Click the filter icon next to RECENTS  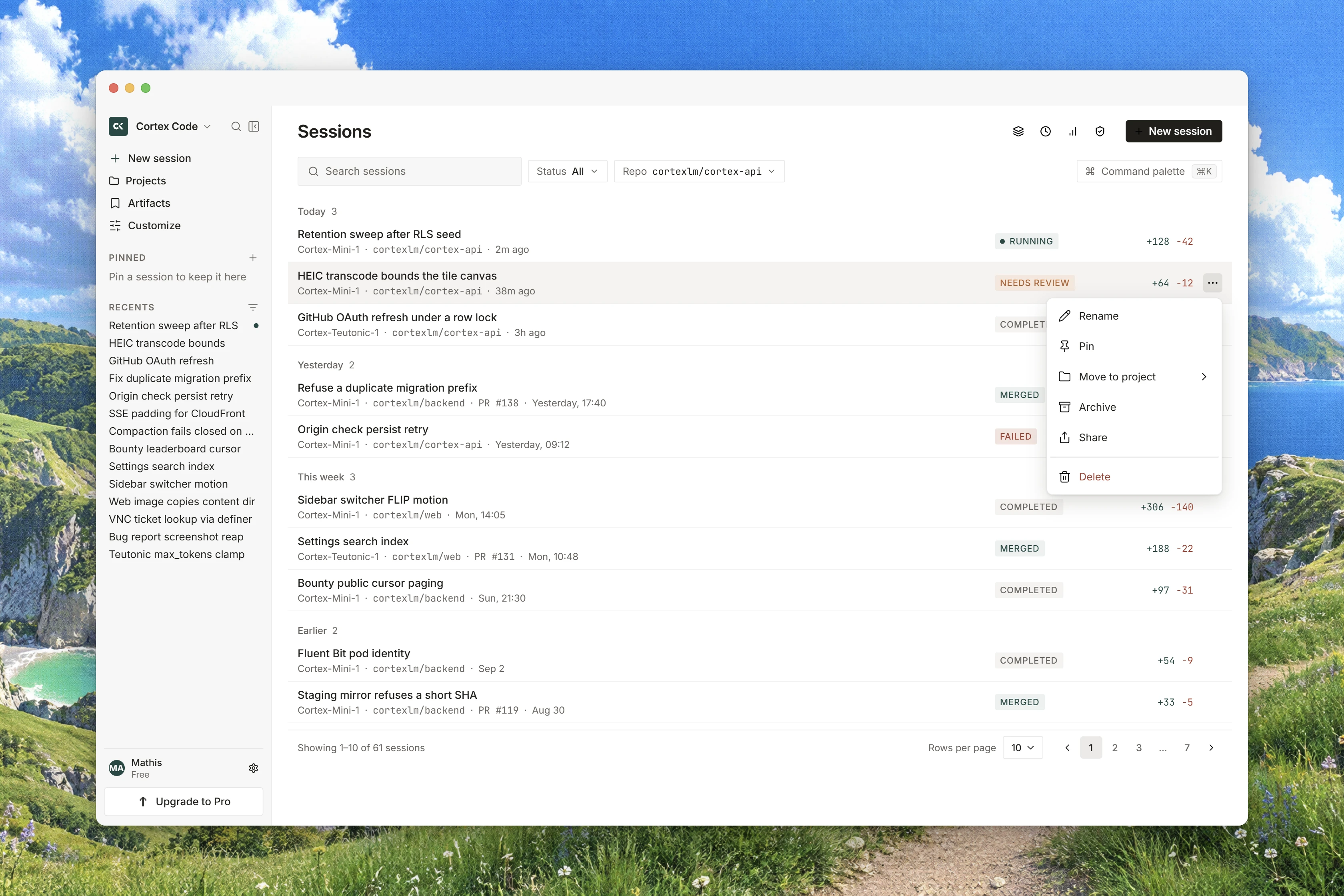tap(252, 308)
